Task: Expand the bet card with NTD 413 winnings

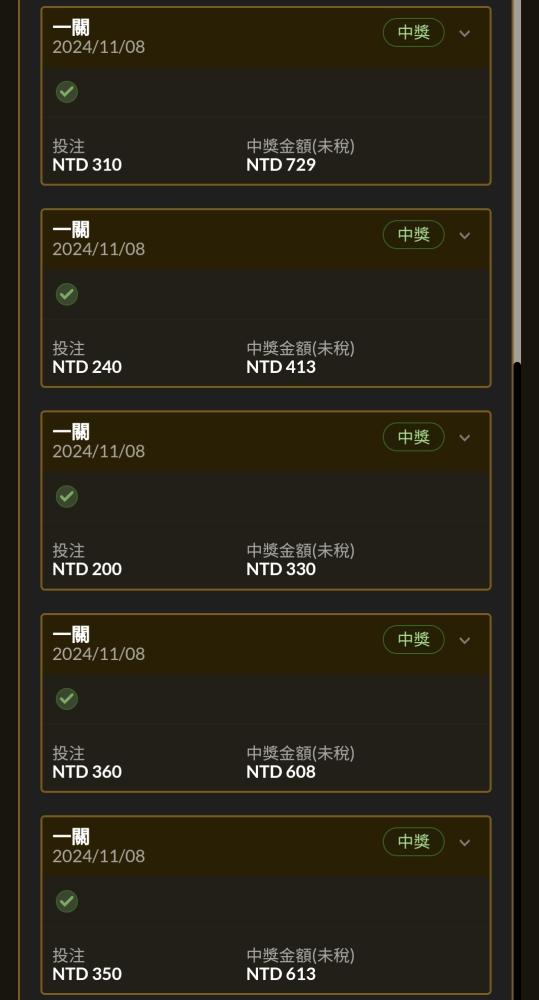Action: pyautogui.click(x=465, y=235)
